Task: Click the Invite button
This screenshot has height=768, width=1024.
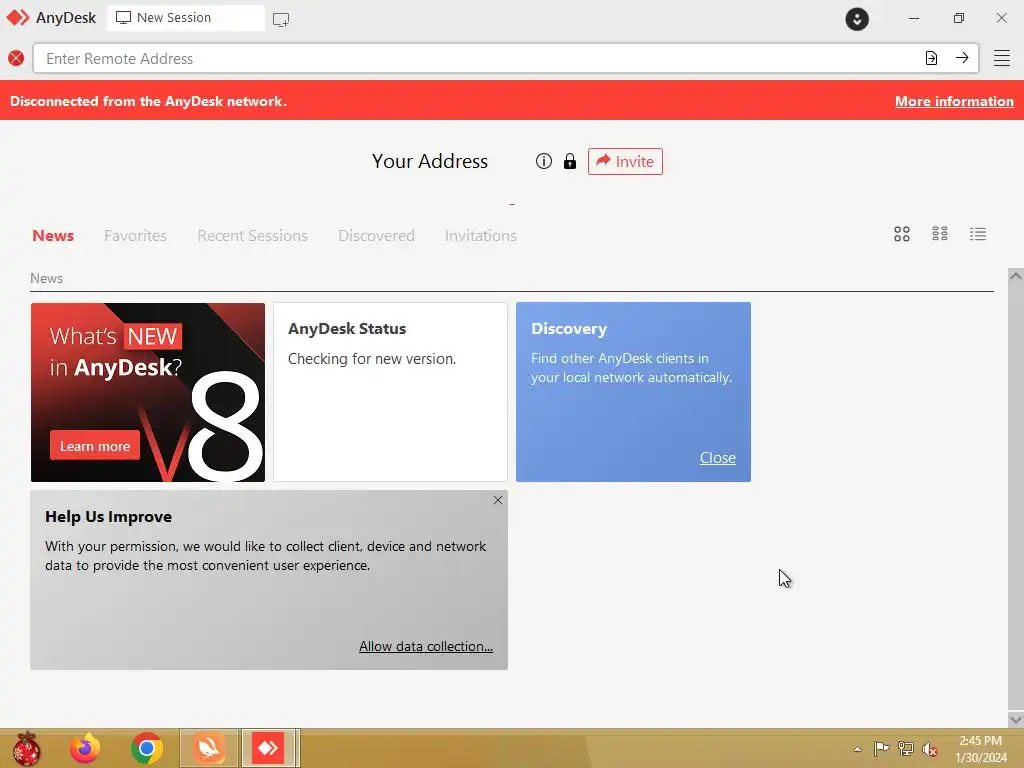Action: pyautogui.click(x=625, y=161)
